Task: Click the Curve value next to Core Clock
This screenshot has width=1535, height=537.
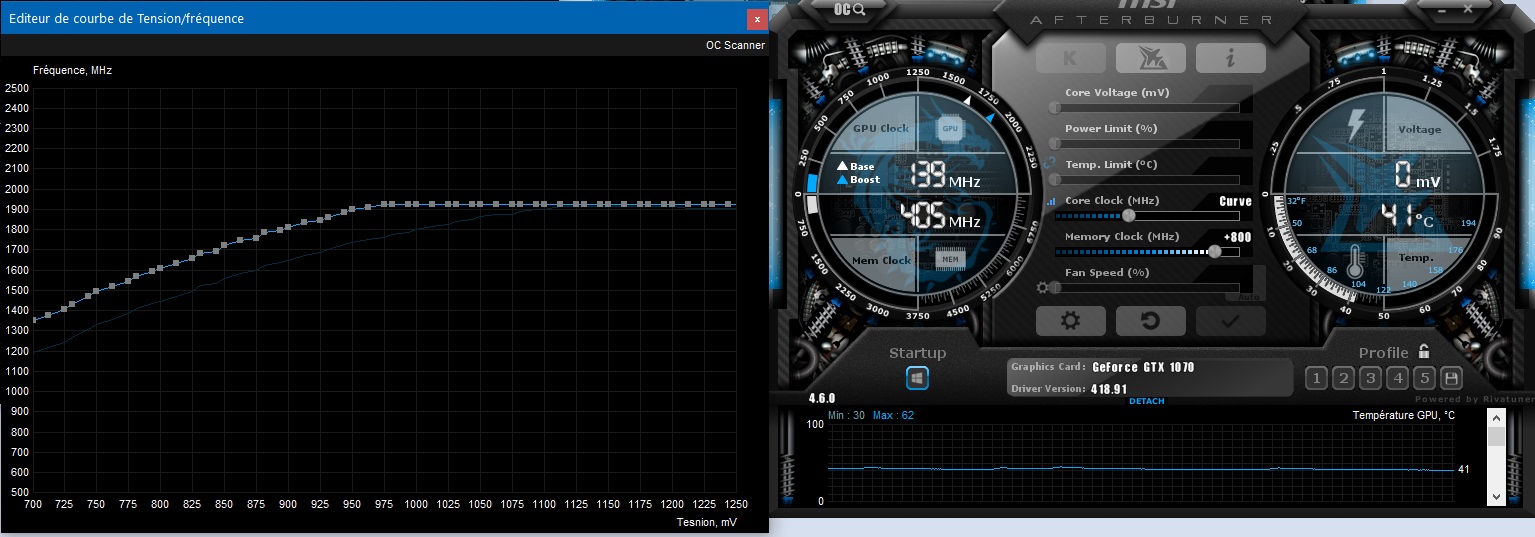Action: tap(1235, 201)
